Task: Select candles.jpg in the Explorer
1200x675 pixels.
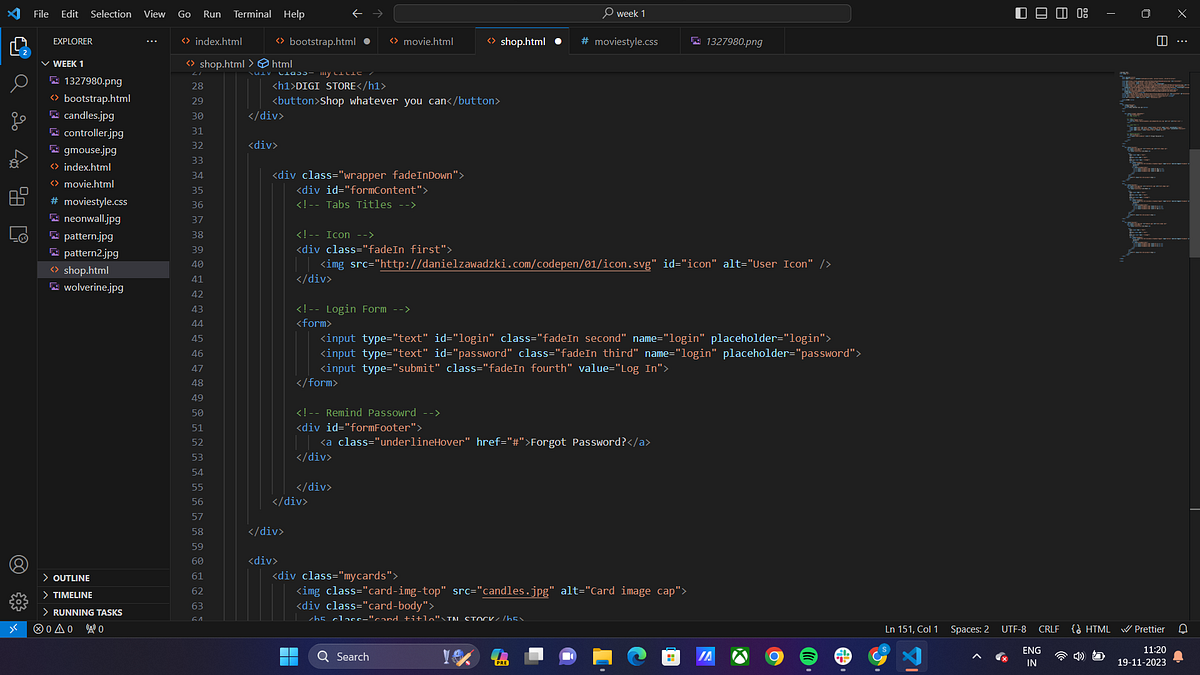Action: tap(90, 115)
